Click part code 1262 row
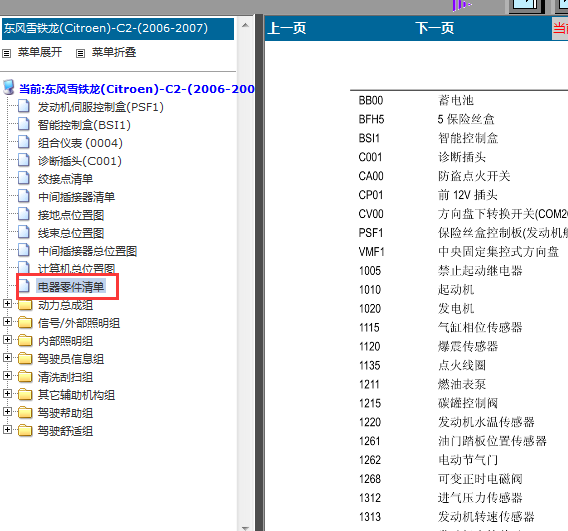The width and height of the screenshot is (568, 531). coord(370,460)
